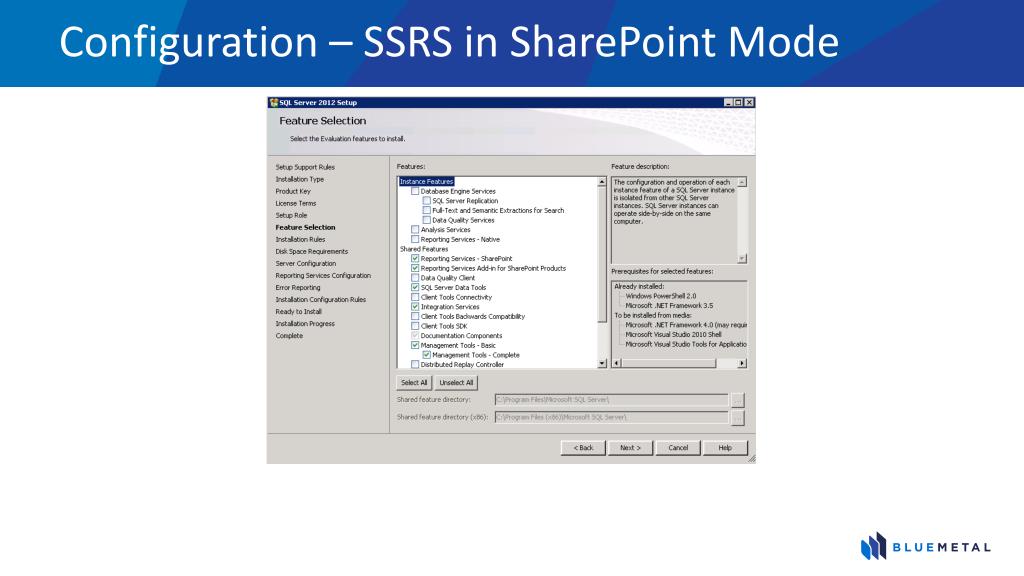
Task: Browse for Shared feature directory
Action: pos(738,400)
